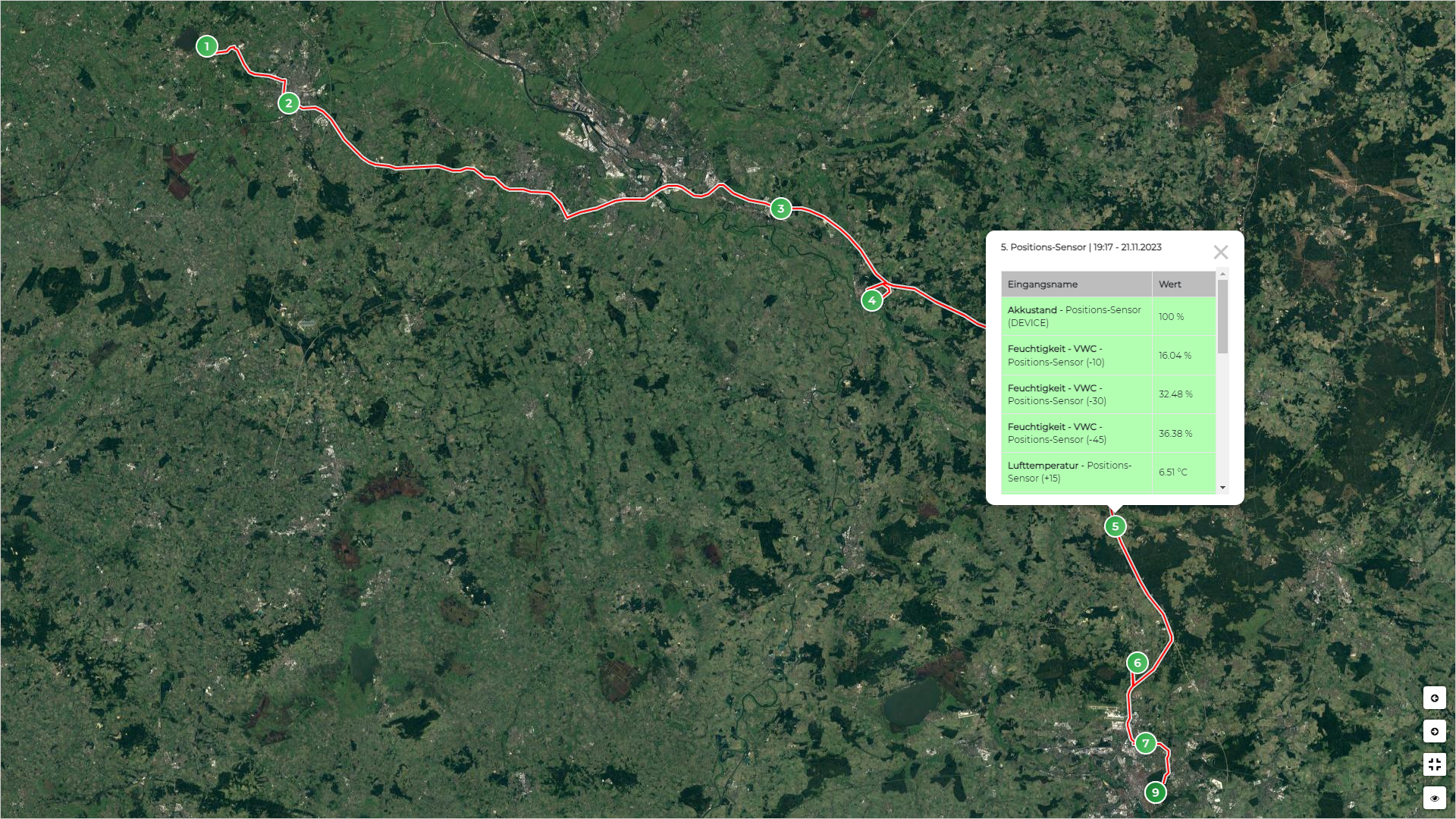Image resolution: width=1456 pixels, height=819 pixels.
Task: Click the 32.48 % moisture value
Action: tap(1175, 394)
